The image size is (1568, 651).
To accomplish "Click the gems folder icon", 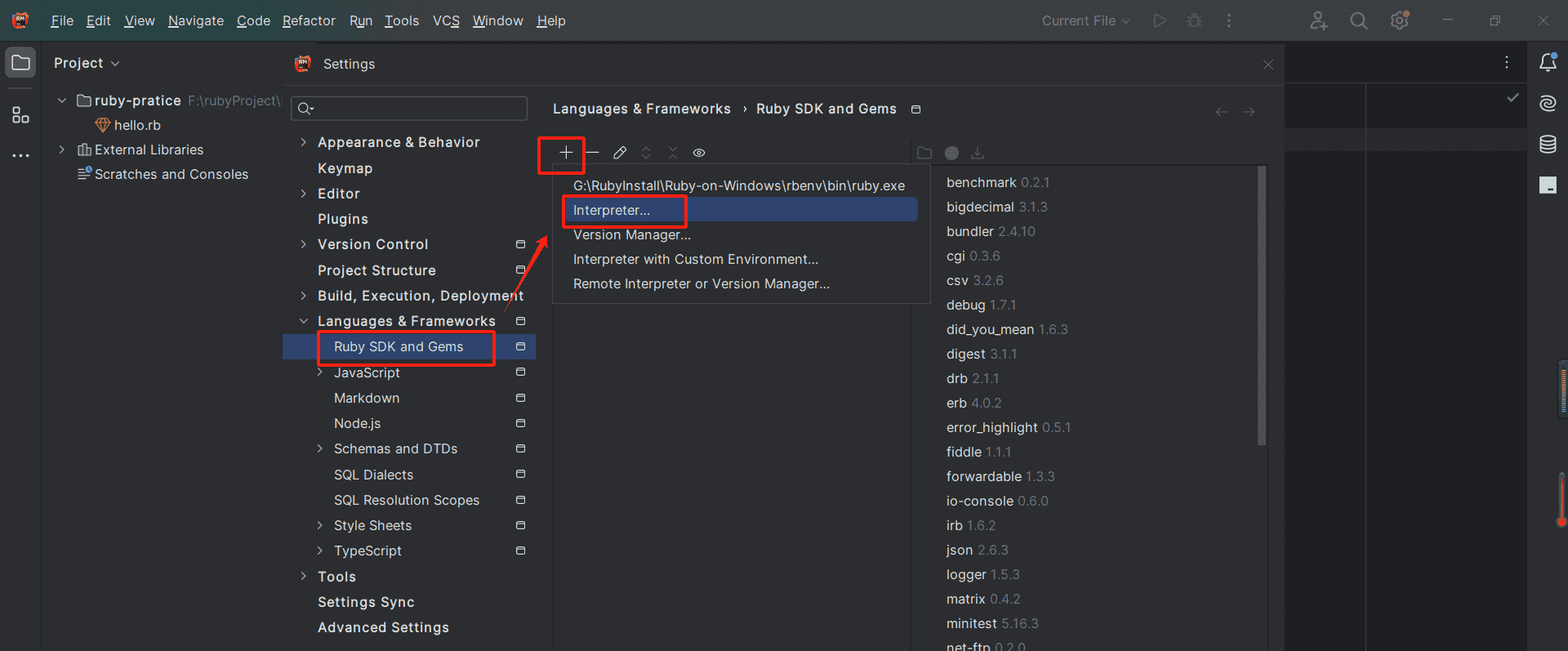I will pyautogui.click(x=924, y=153).
